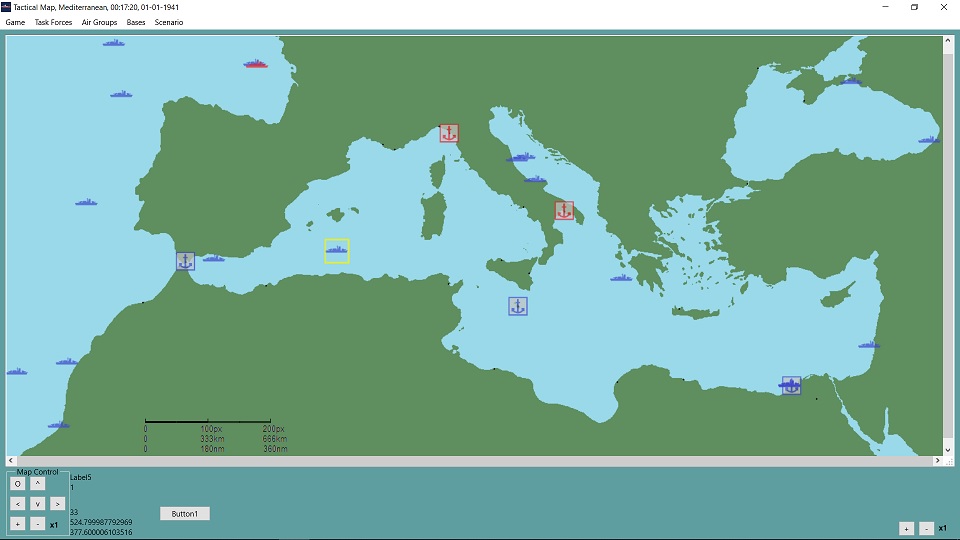Click the red ship in Bay of Biscay
960x540 pixels.
click(x=256, y=64)
